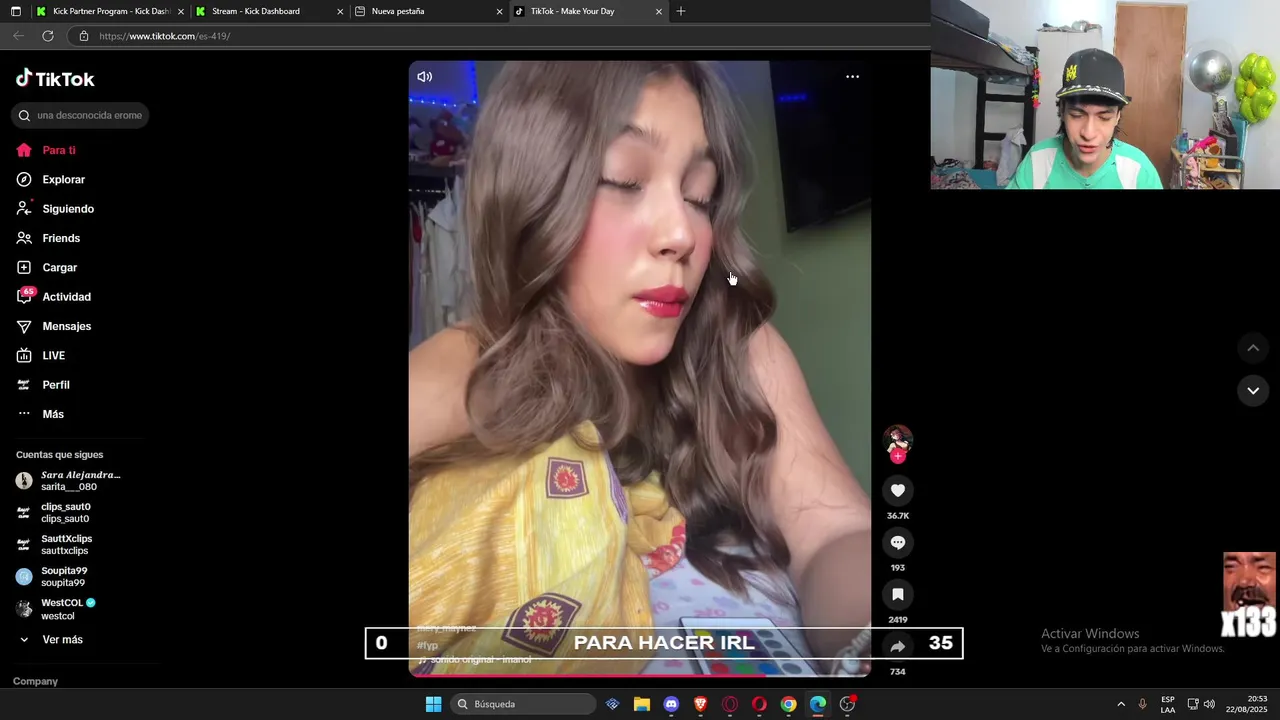1280x720 pixels.
Task: Open OBS icon with red badge
Action: click(848, 704)
